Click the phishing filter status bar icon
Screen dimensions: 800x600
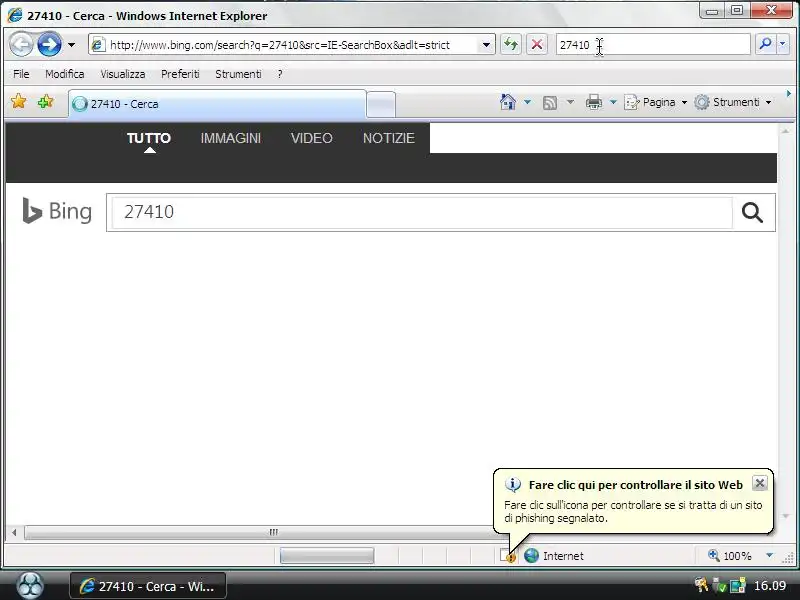coord(508,556)
